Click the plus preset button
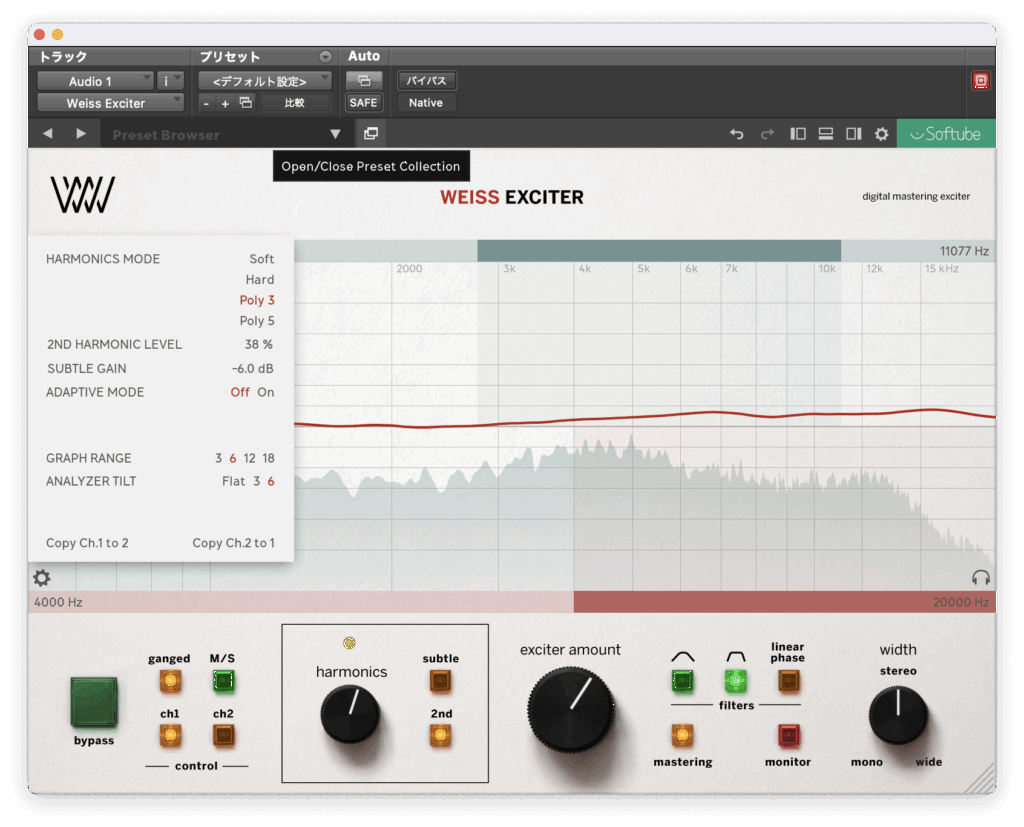Image resolution: width=1024 pixels, height=827 pixels. (x=225, y=103)
